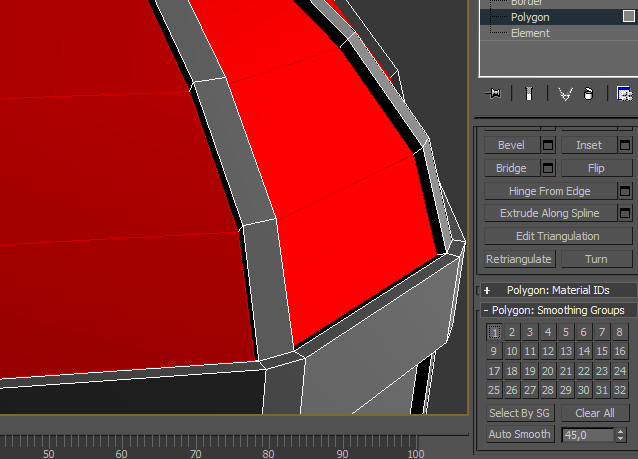Open Bevel settings box icon
This screenshot has height=459, width=638.
click(x=548, y=146)
